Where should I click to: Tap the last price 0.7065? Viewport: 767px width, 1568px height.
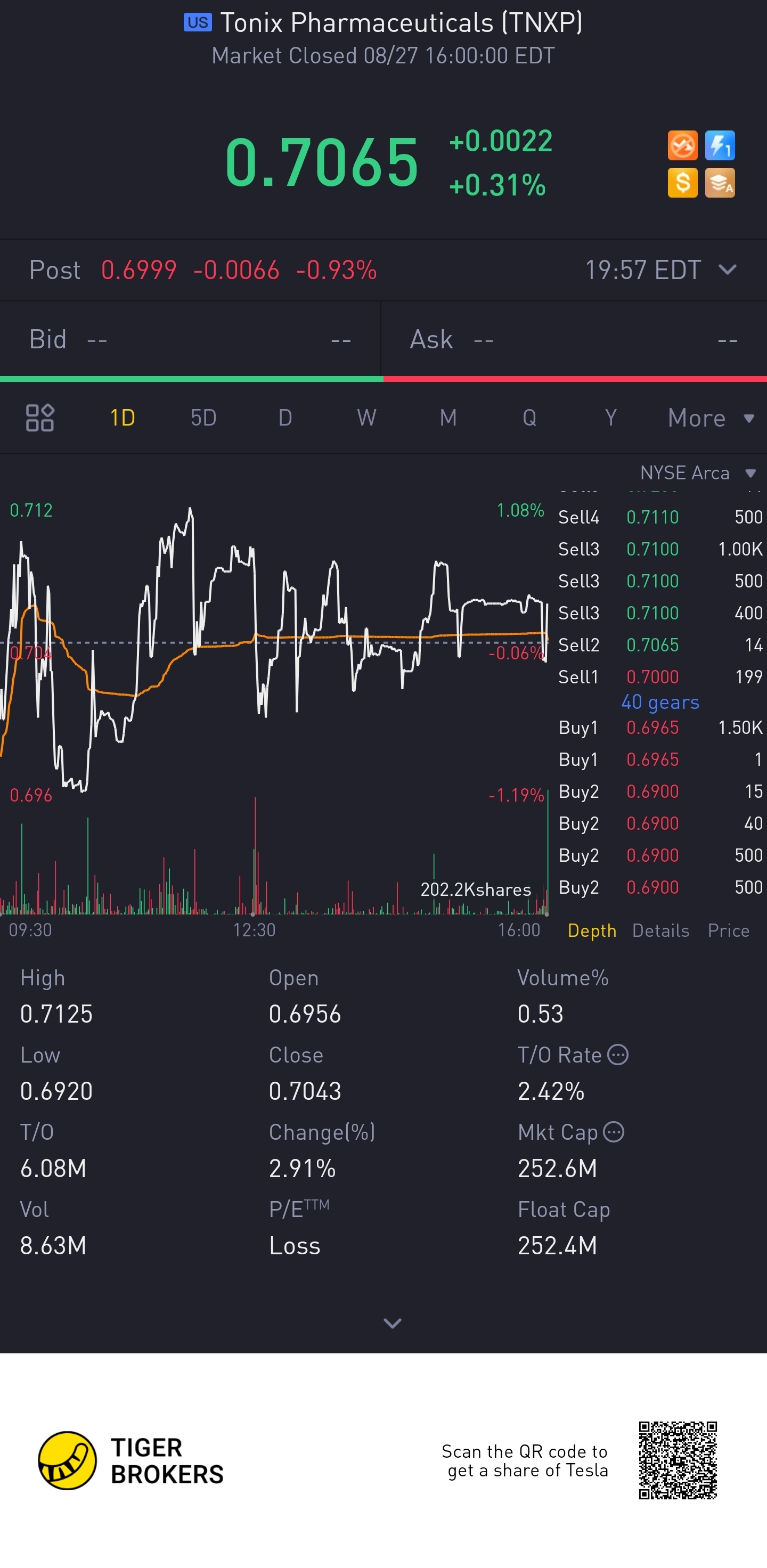click(x=322, y=162)
